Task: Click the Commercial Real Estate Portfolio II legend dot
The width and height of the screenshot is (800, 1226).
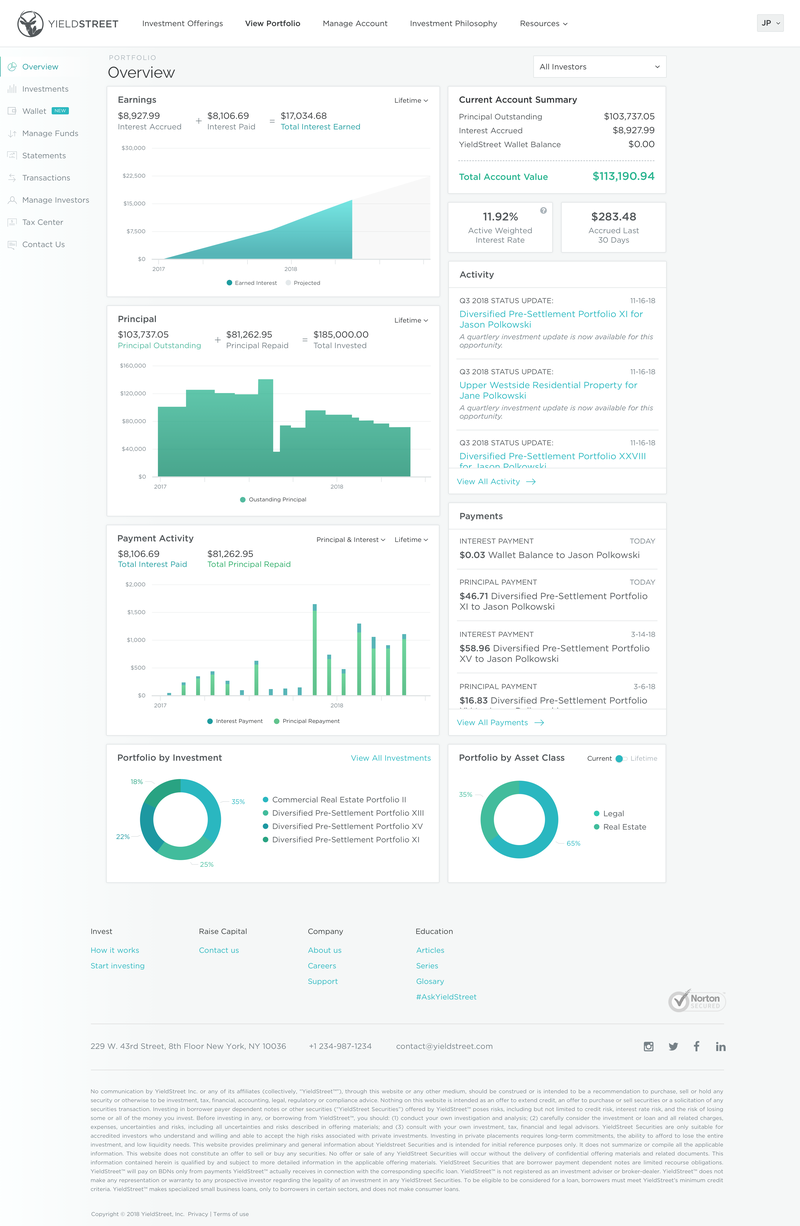Action: (265, 800)
